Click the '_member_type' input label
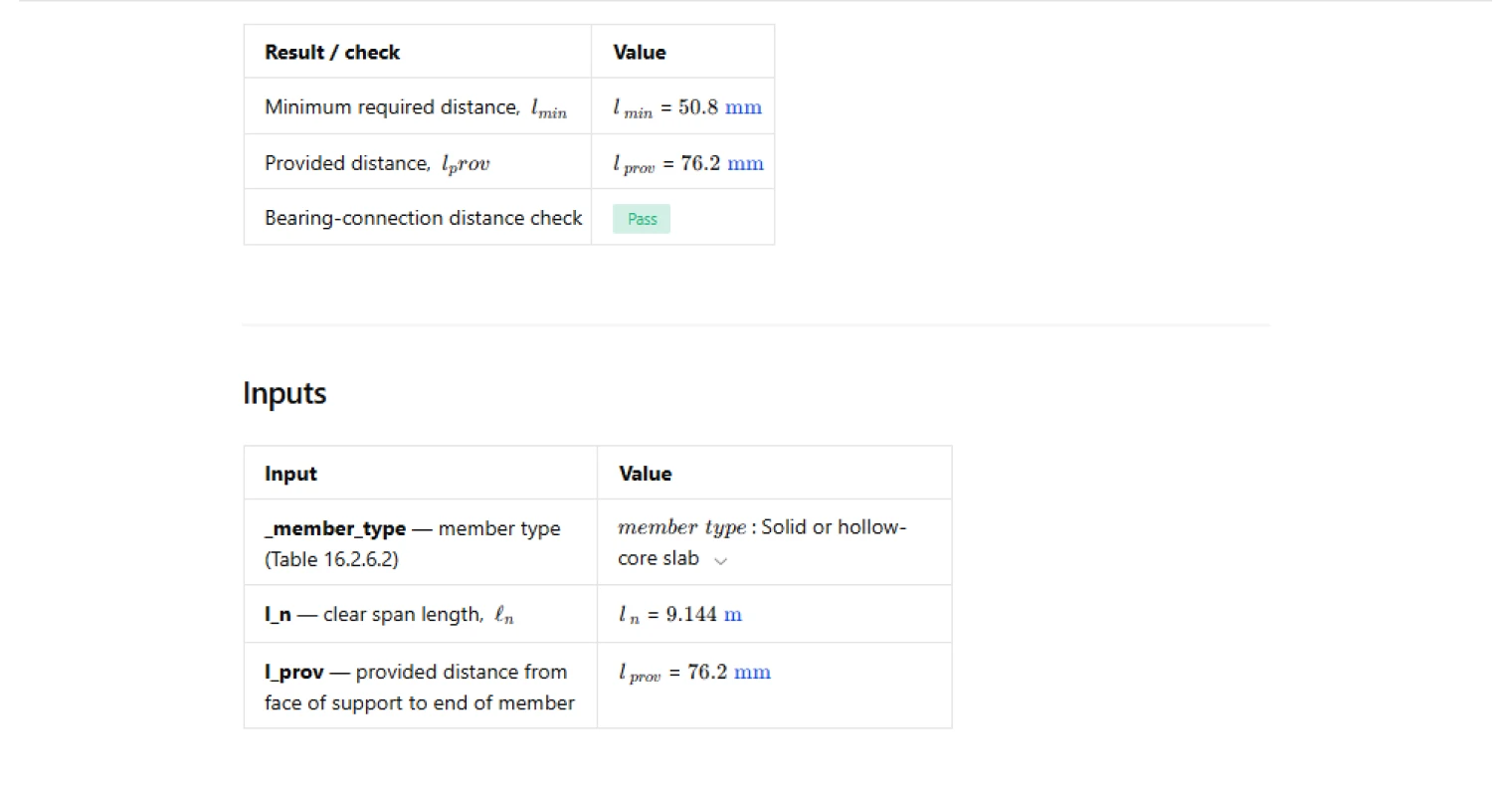This screenshot has width=1512, height=794. [335, 529]
